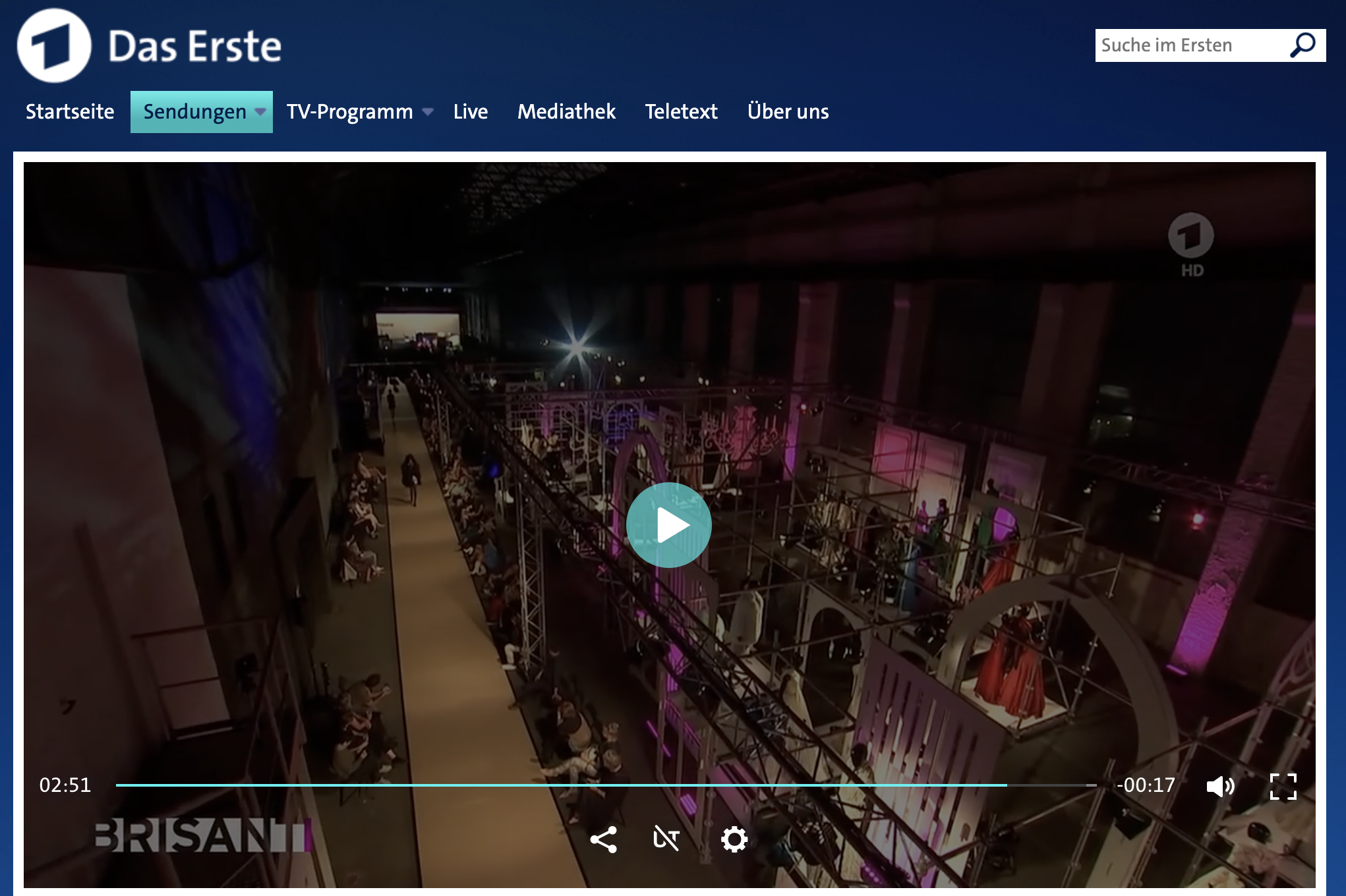The image size is (1346, 896).
Task: Click the search magnifier icon
Action: 1302,45
